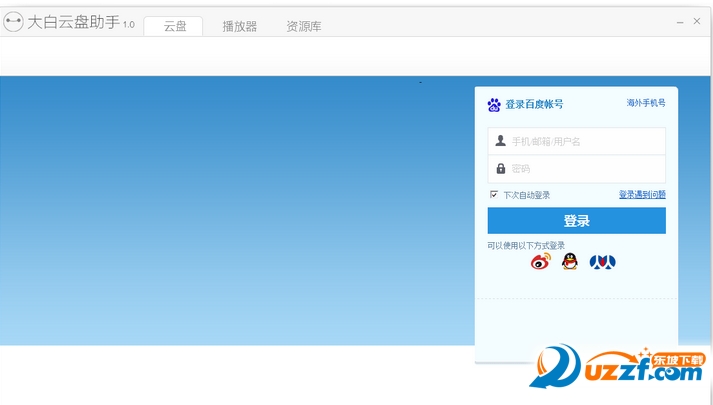The height and width of the screenshot is (405, 713).
Task: Click the 海外手机号 link
Action: [x=646, y=103]
